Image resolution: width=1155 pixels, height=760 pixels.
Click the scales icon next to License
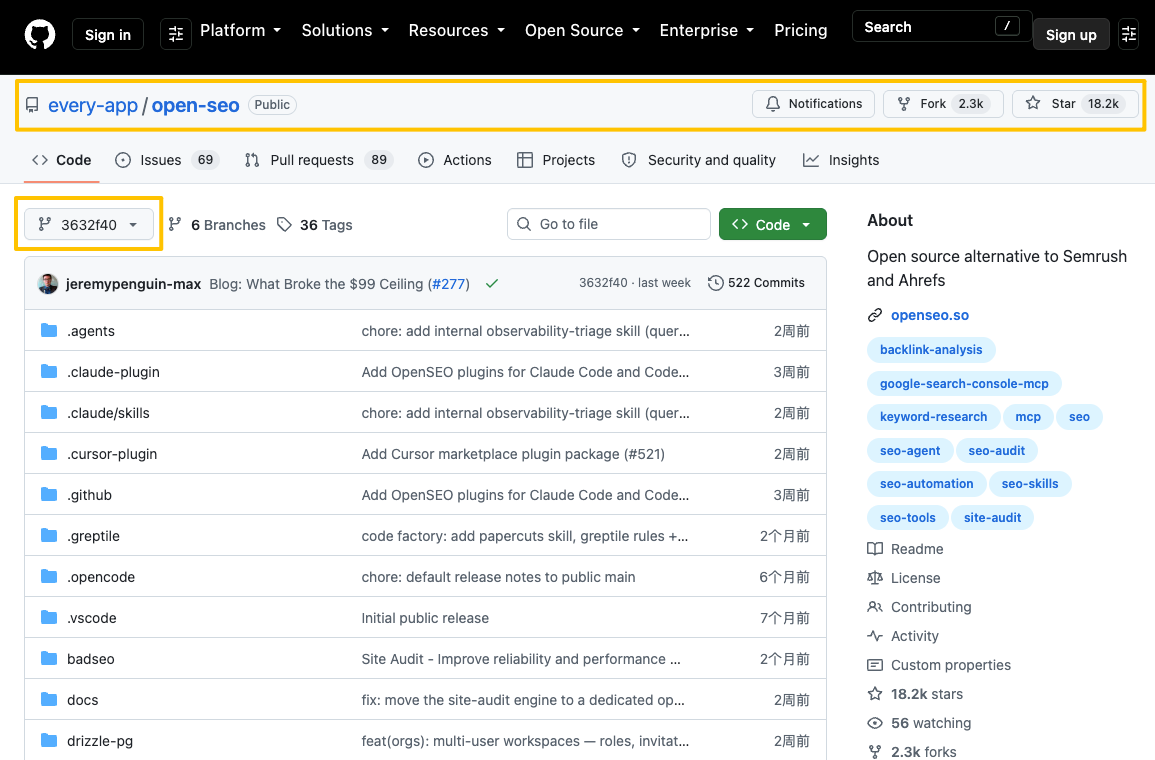pos(875,578)
